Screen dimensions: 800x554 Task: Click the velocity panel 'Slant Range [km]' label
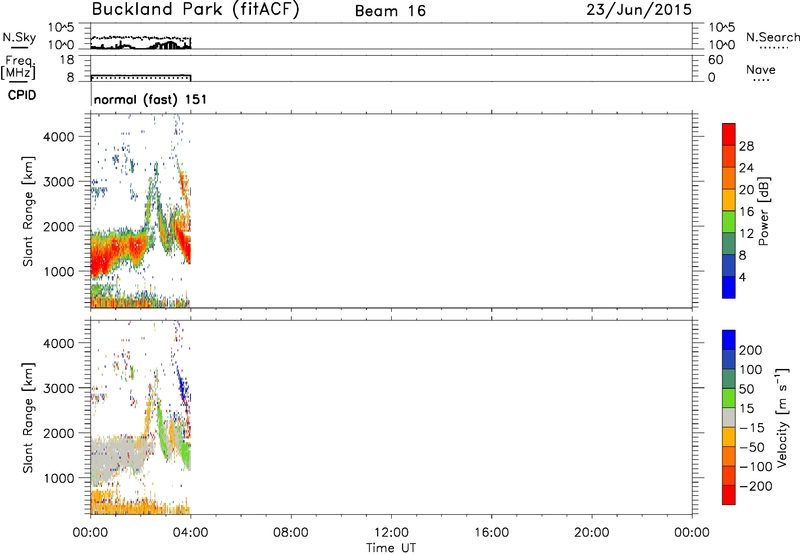[28, 418]
